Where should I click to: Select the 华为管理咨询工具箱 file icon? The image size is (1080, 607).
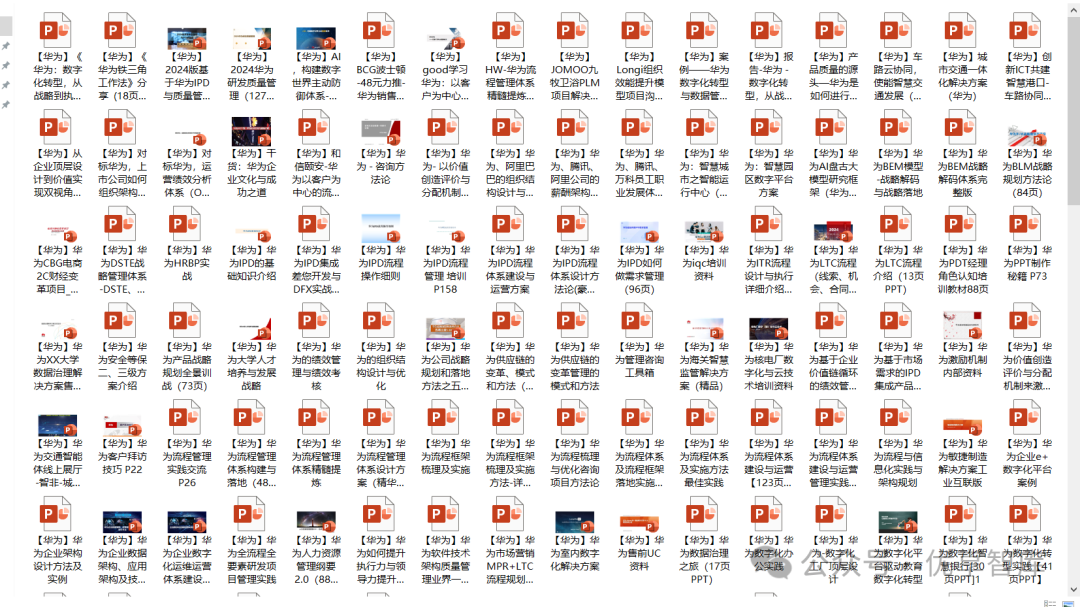[639, 322]
